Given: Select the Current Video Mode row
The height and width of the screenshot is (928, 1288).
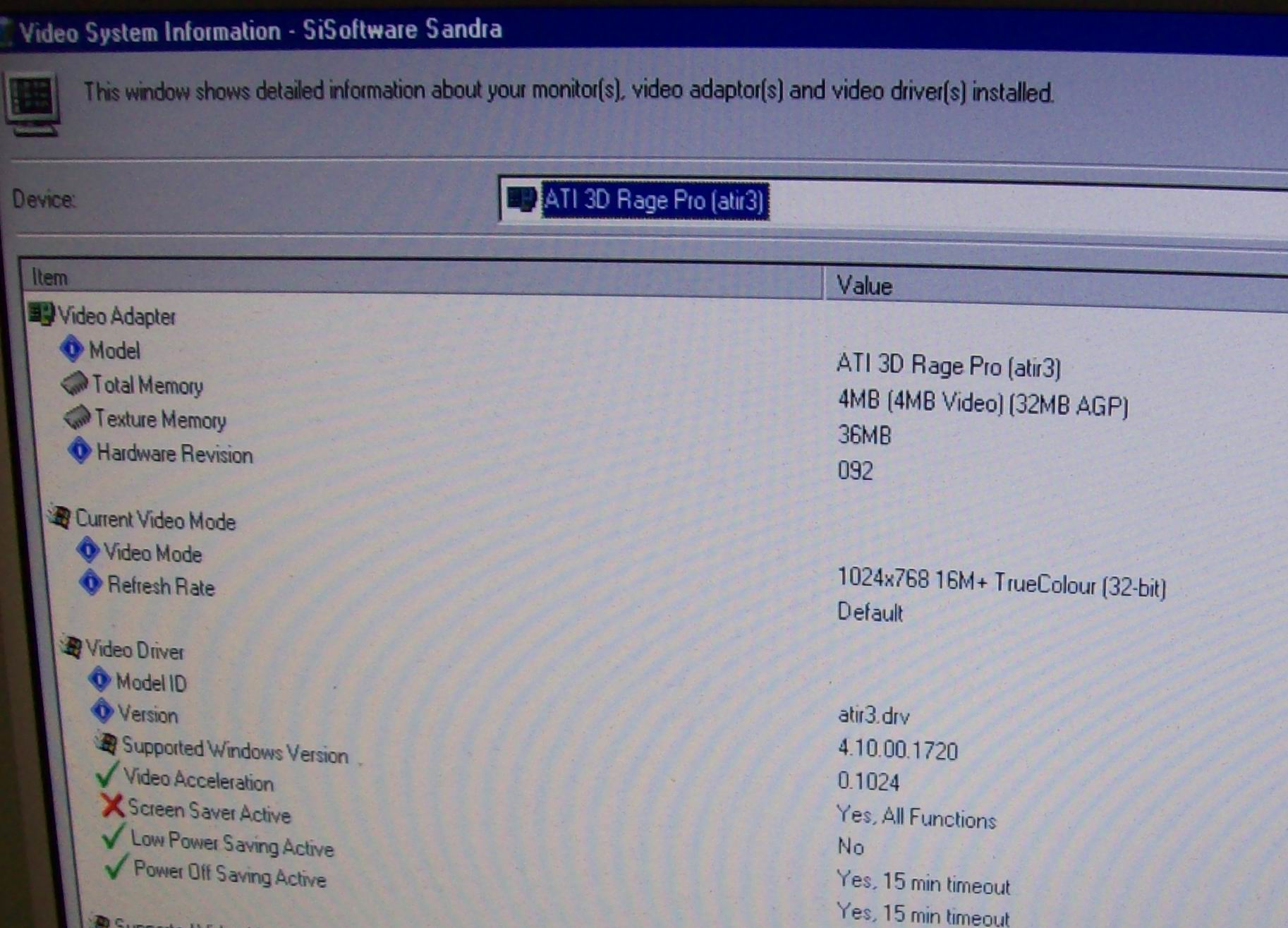Looking at the screenshot, I should (156, 520).
